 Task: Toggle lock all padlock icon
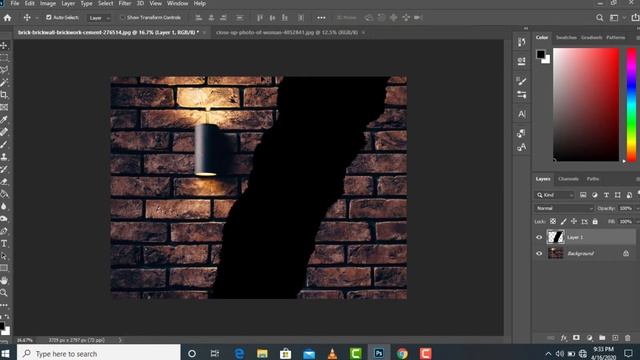tap(595, 221)
